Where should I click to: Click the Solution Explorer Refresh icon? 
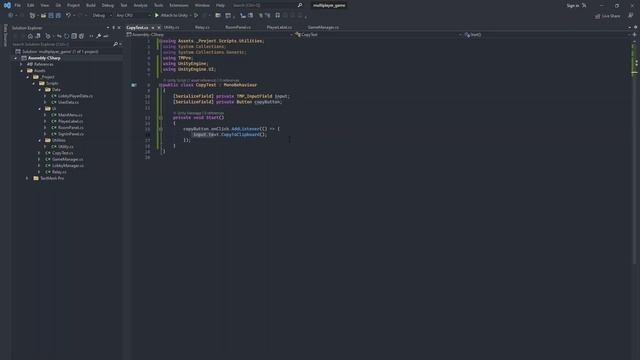pos(67,36)
